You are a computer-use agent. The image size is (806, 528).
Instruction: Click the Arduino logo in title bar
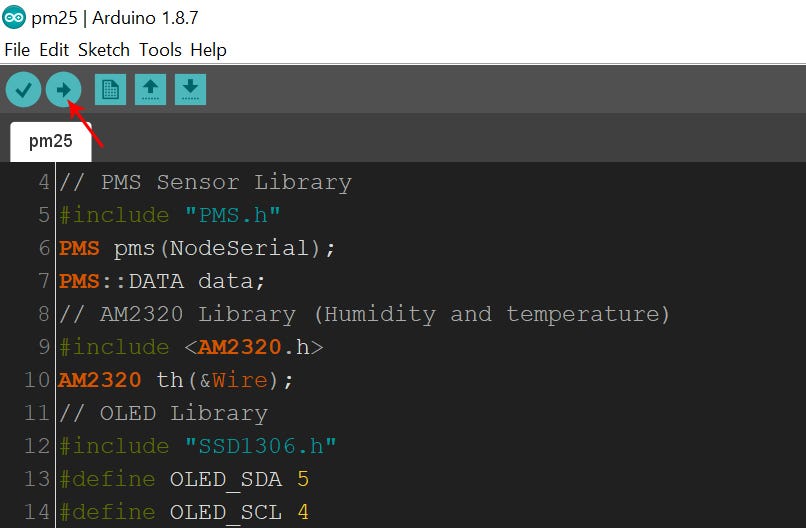13,17
